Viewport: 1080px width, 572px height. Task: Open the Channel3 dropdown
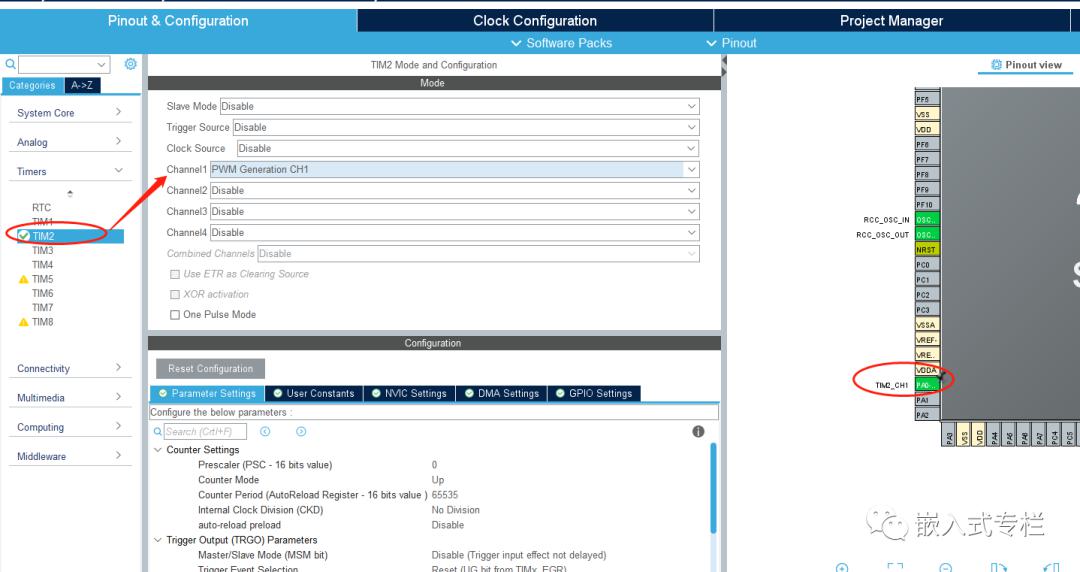coord(455,212)
